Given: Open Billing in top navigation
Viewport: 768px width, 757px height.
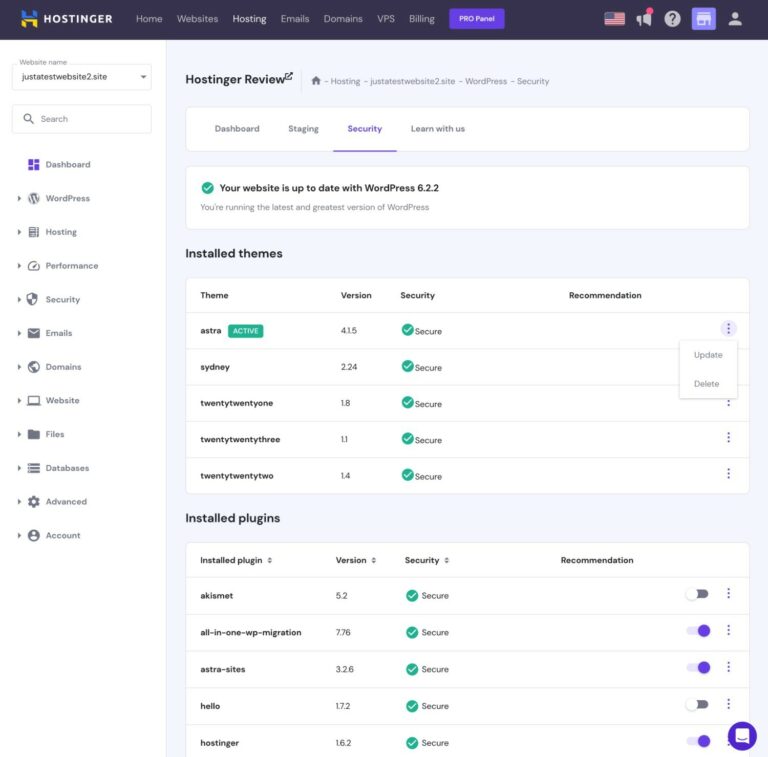Looking at the screenshot, I should pyautogui.click(x=422, y=19).
